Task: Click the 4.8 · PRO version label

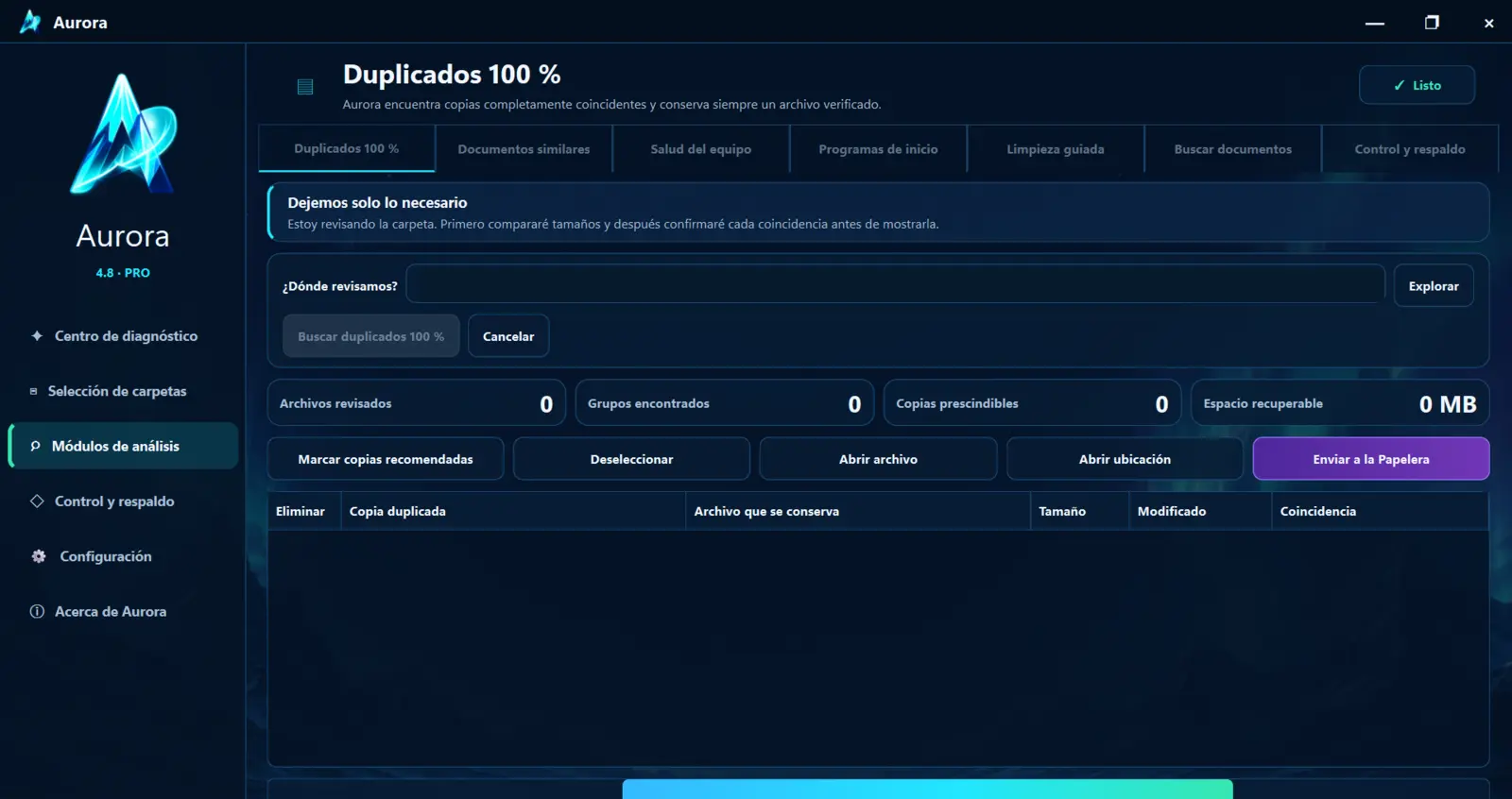Action: (123, 273)
